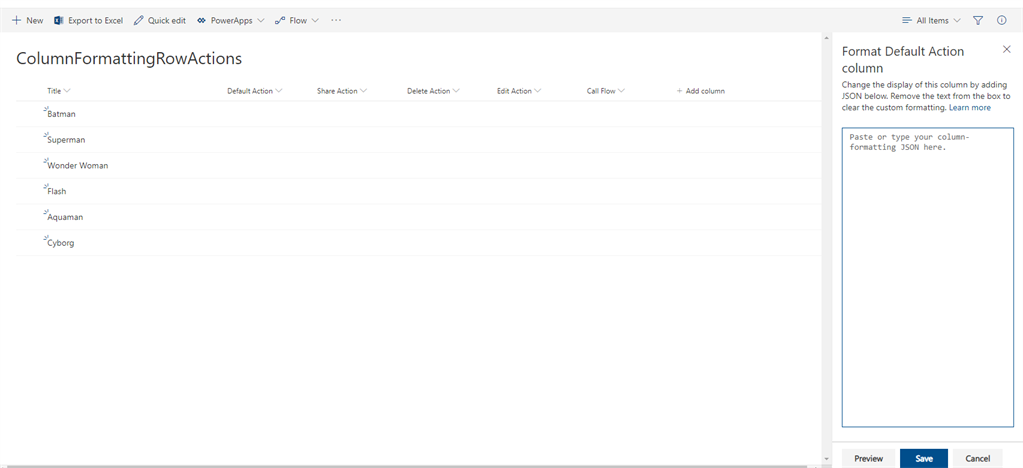Screen dimensions: 1023x468
Task: Click the Quick edit pencil icon
Action: [x=139, y=20]
